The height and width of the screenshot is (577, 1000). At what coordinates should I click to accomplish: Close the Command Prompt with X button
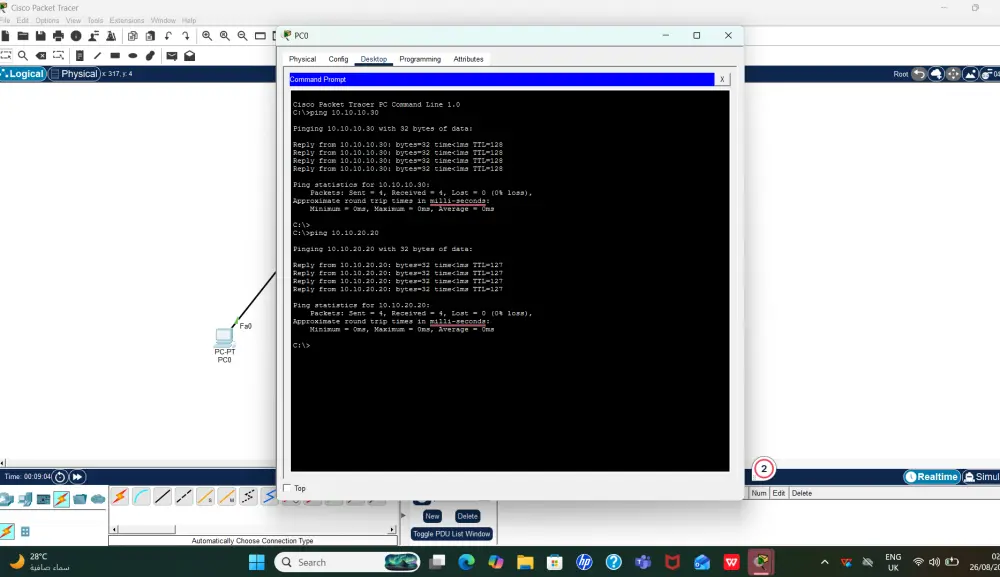(722, 80)
